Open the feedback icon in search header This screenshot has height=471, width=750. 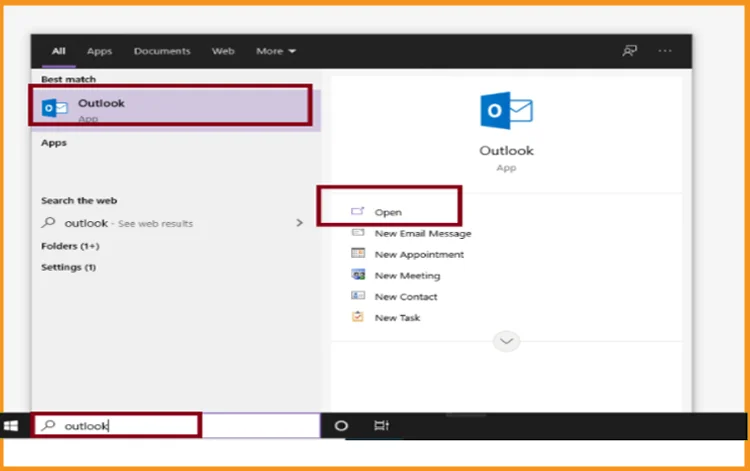[629, 51]
